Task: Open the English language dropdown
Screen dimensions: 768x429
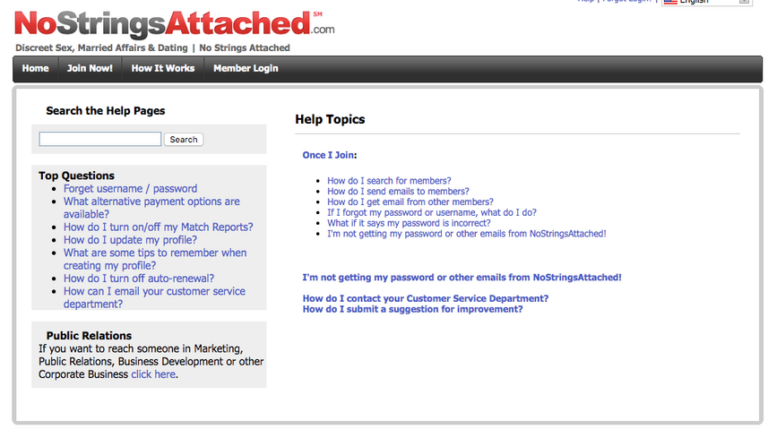Action: point(707,2)
